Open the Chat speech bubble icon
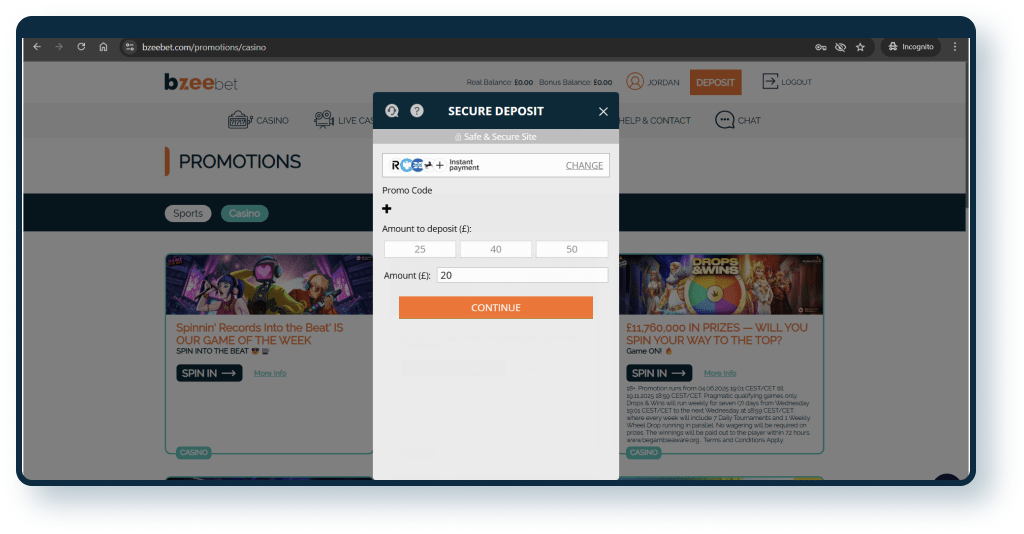The width and height of the screenshot is (1024, 534). coord(725,120)
